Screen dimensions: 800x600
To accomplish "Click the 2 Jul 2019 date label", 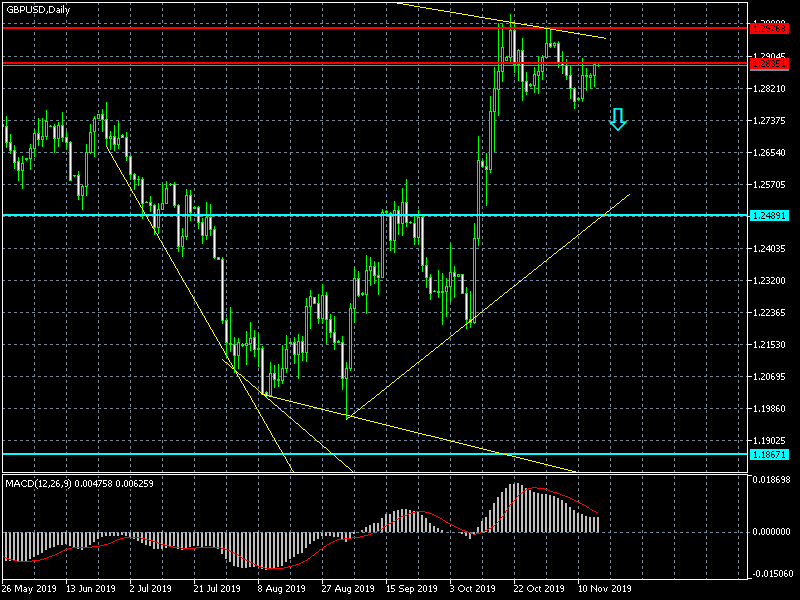I will 151,589.
